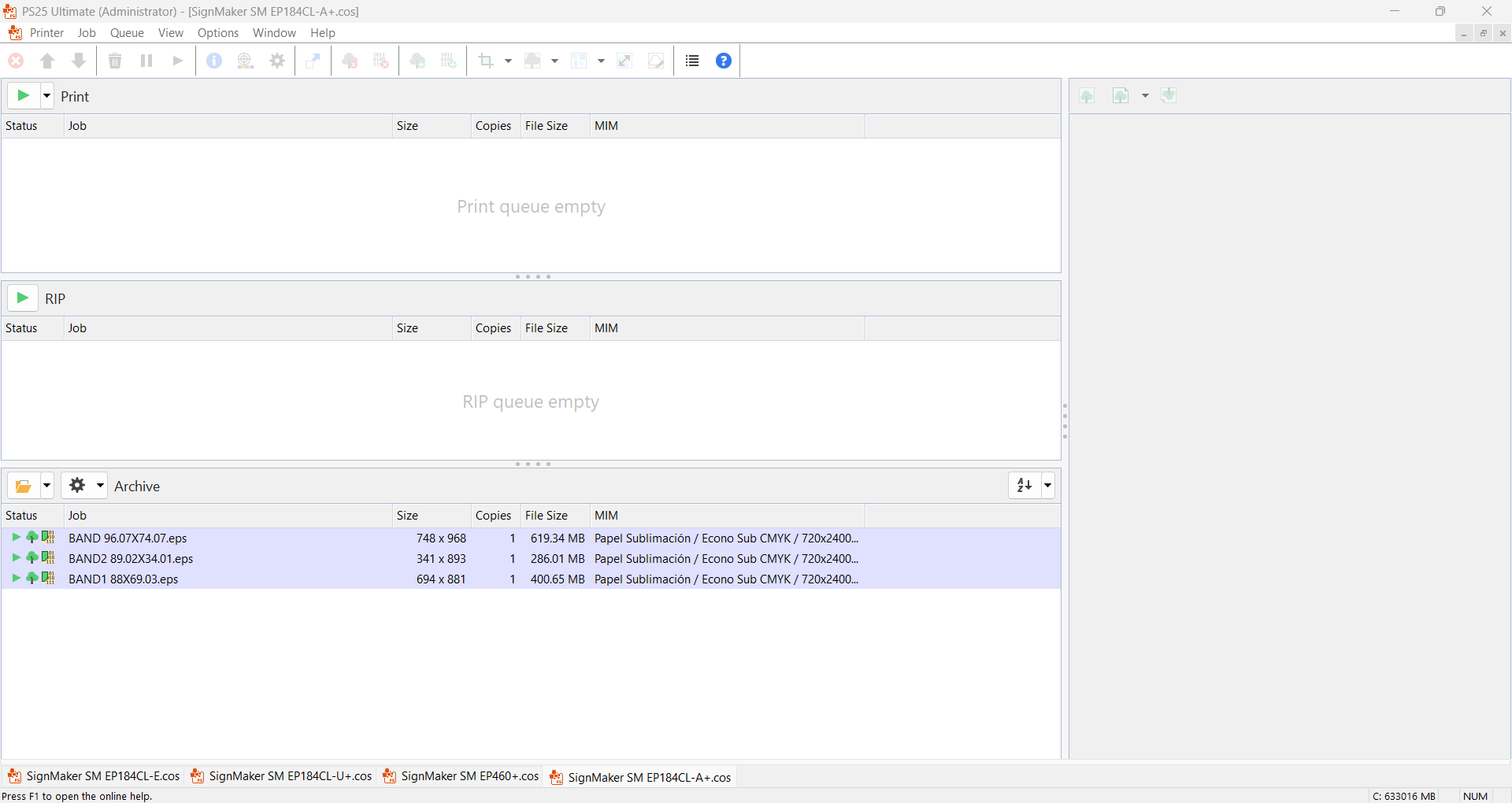The image size is (1512, 803).
Task: Select BAND1 88X69.03.eps archive job
Action: tap(531, 579)
